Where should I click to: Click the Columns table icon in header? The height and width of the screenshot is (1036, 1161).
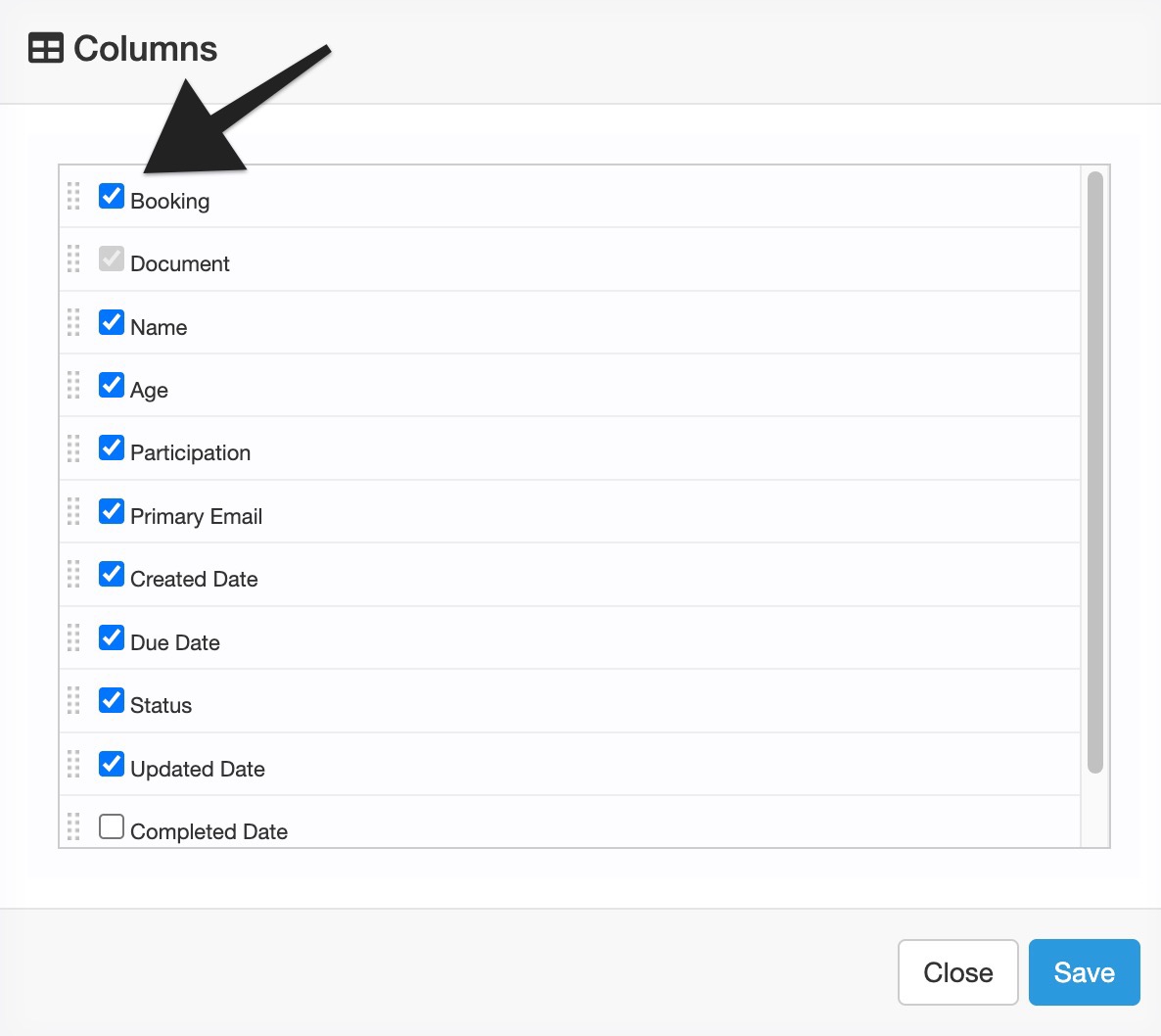pyautogui.click(x=46, y=49)
